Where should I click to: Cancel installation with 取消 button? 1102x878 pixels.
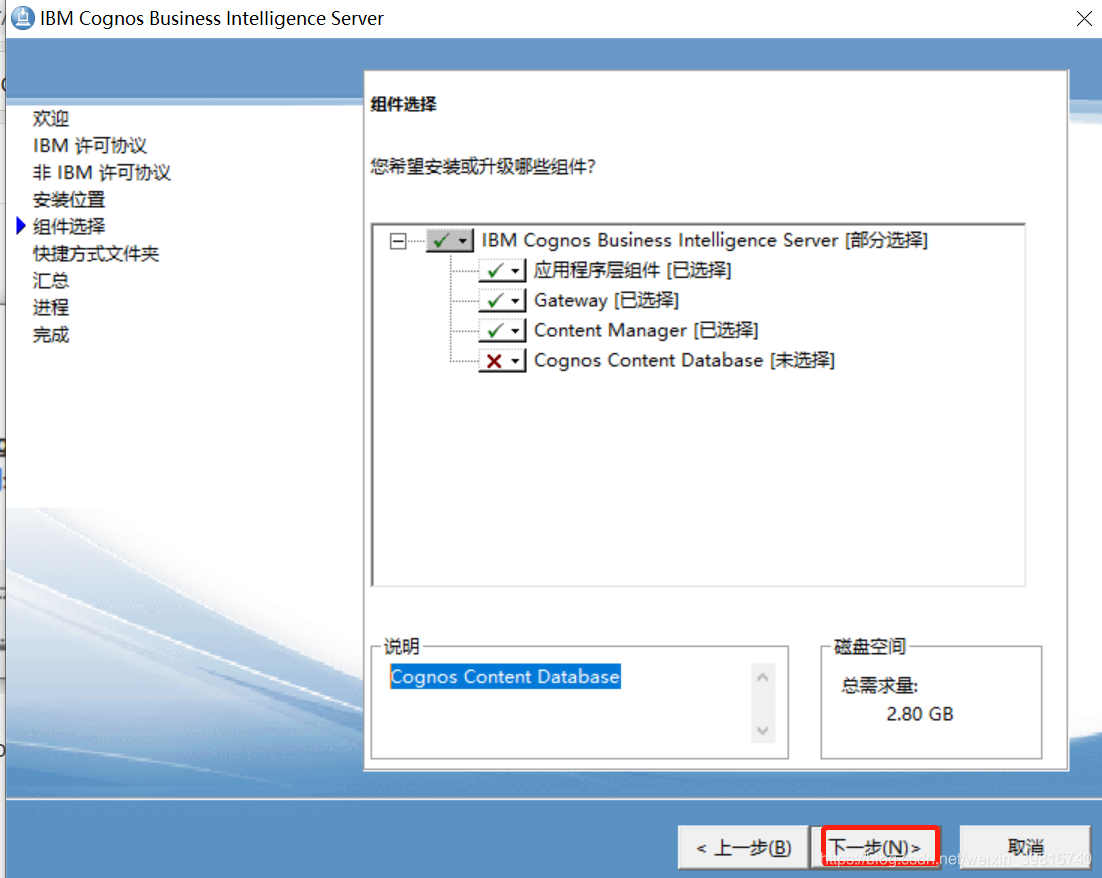[x=1025, y=848]
